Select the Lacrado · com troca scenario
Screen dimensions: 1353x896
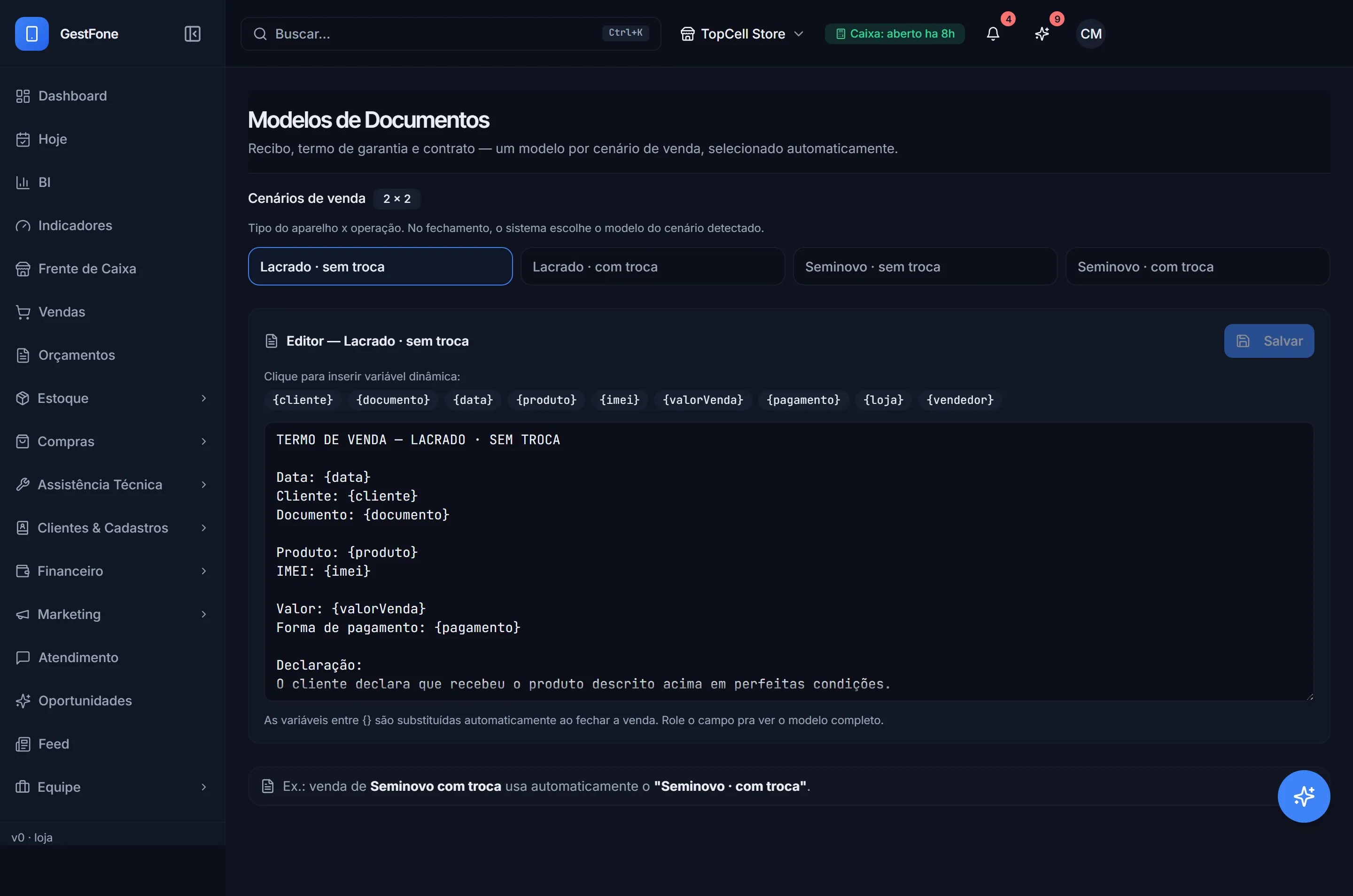pyautogui.click(x=652, y=266)
